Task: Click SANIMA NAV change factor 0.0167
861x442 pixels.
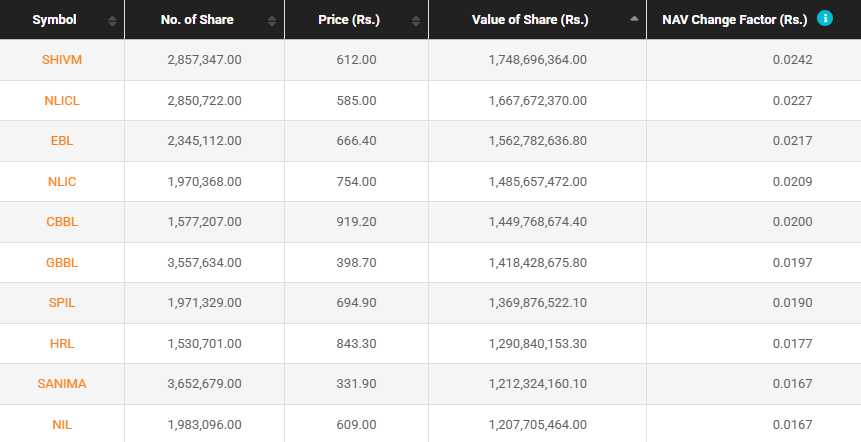Action: (x=792, y=384)
